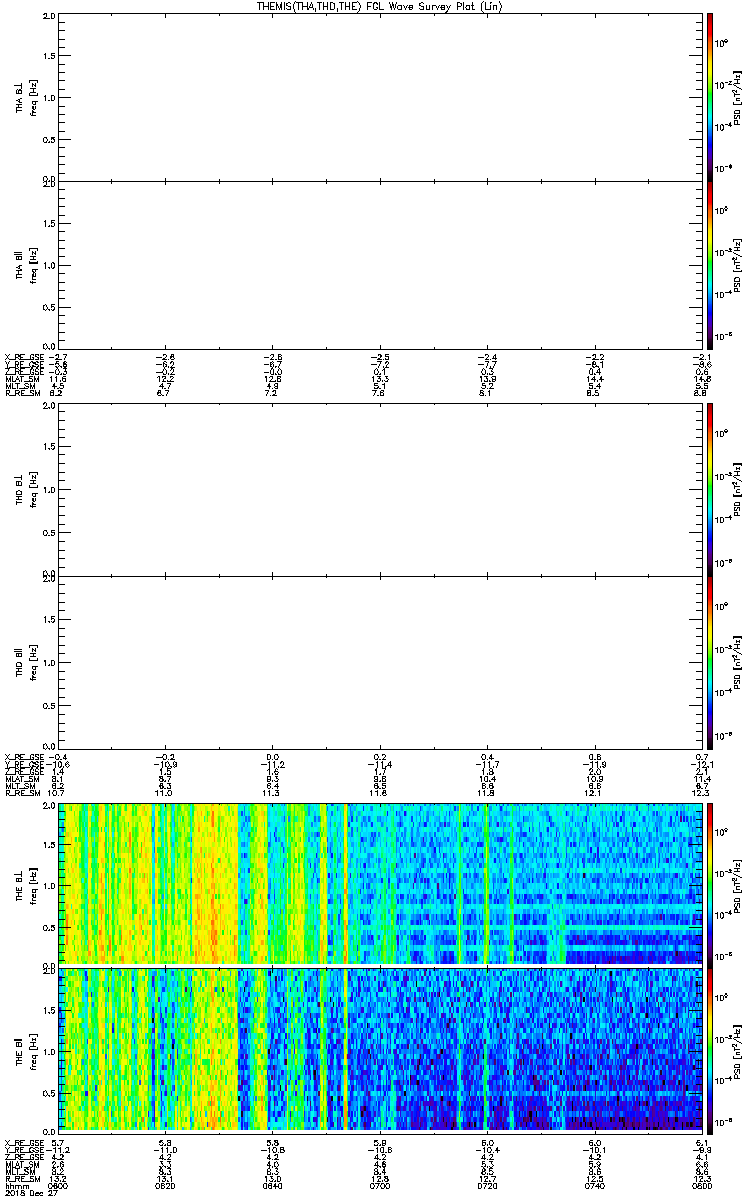Viewport: 750px width, 1200px height.
Task: Click the bright orange vertical stripe in THE BII
Action: click(x=345, y=1048)
